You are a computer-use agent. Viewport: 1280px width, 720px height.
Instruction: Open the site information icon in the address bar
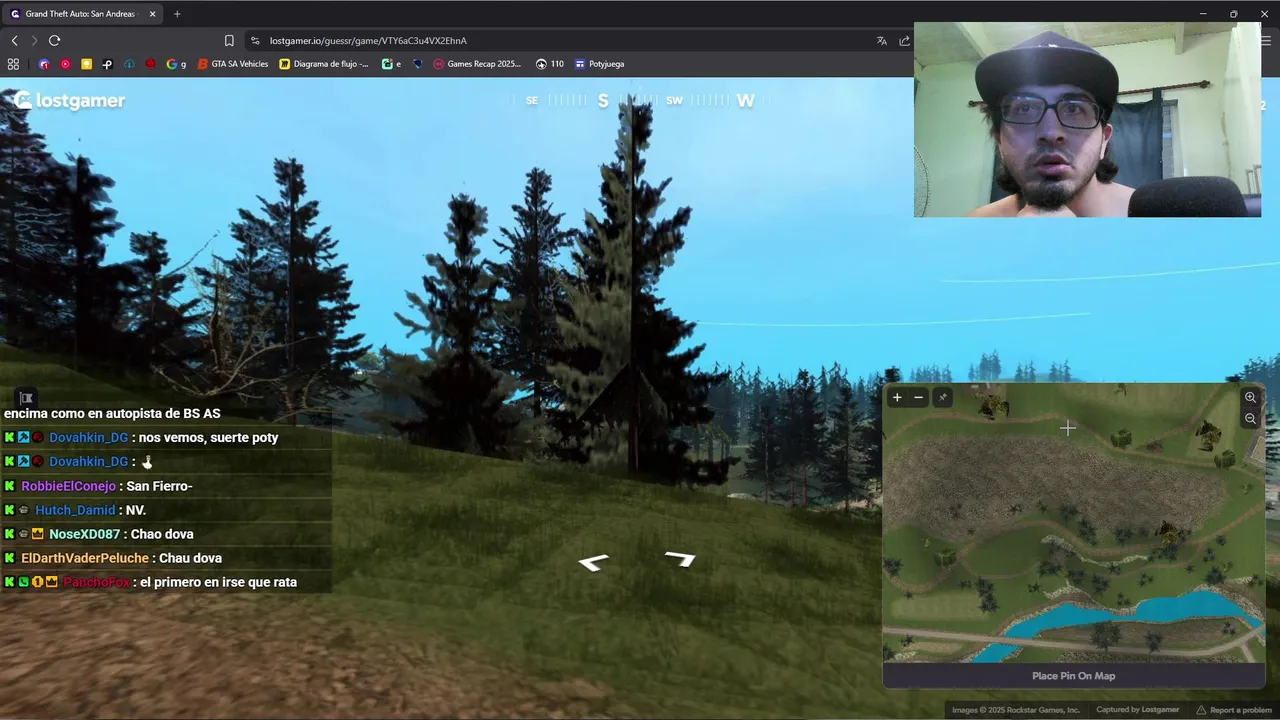[255, 41]
